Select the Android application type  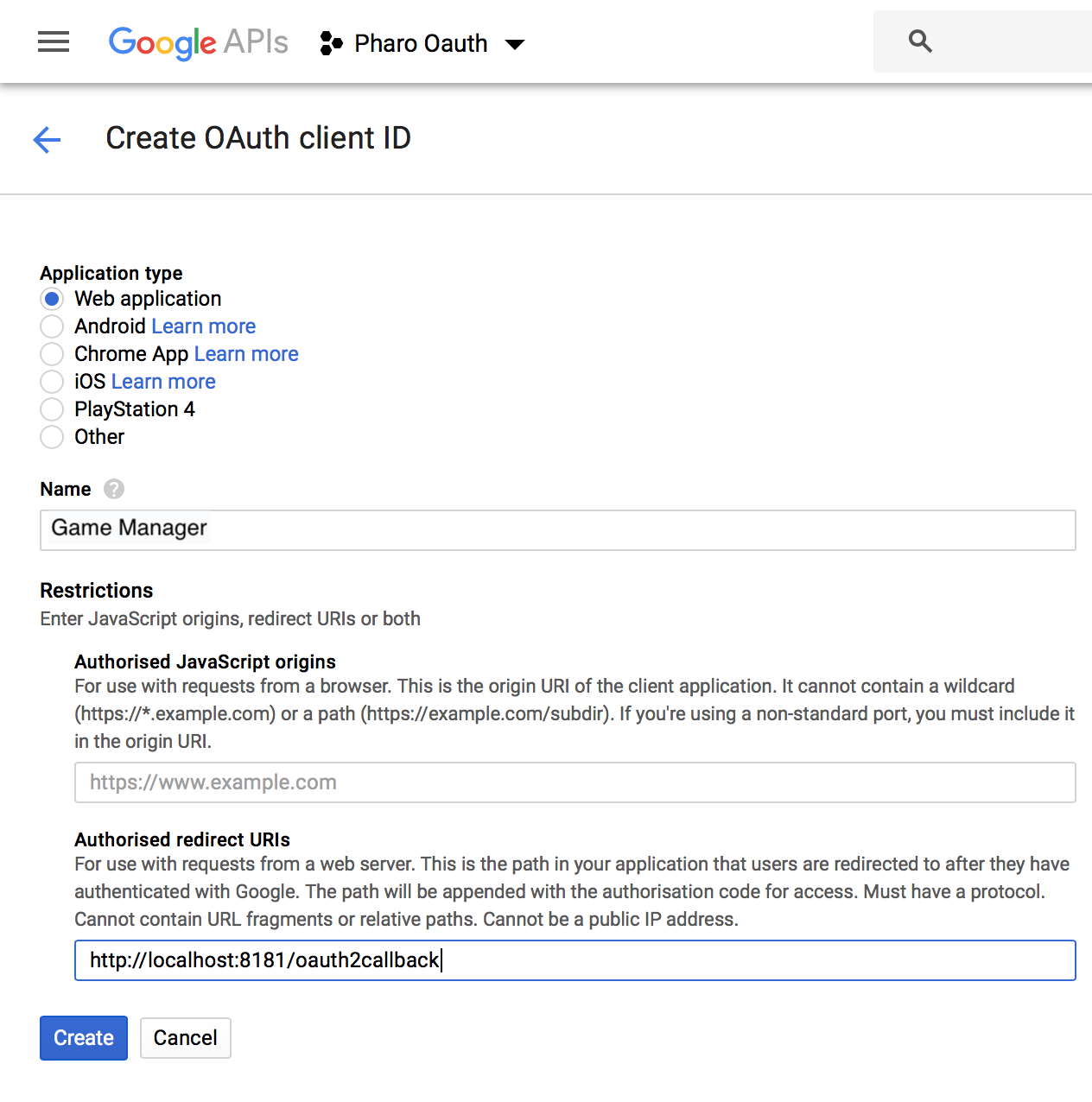(x=52, y=326)
